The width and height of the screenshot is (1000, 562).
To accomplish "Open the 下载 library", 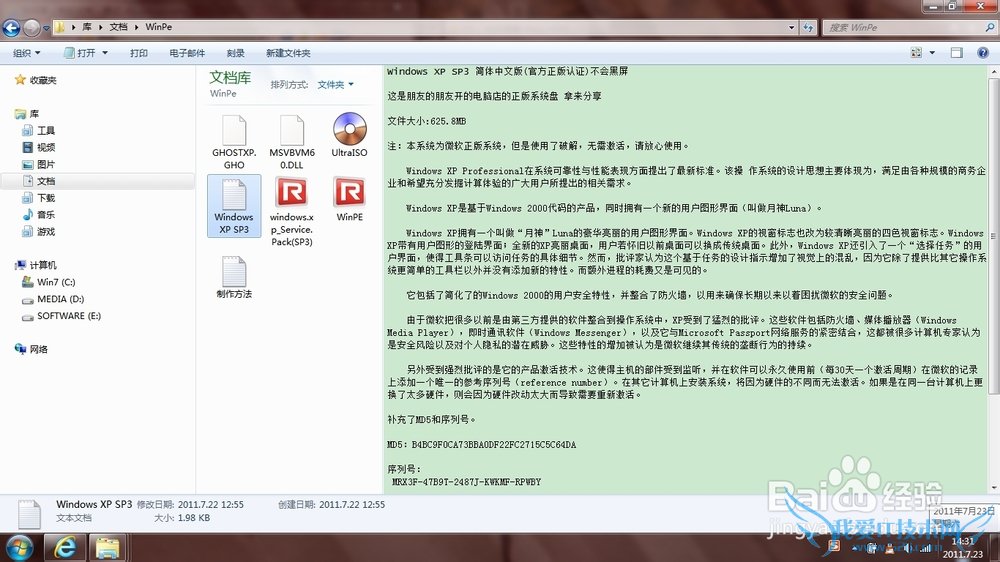I will point(38,198).
